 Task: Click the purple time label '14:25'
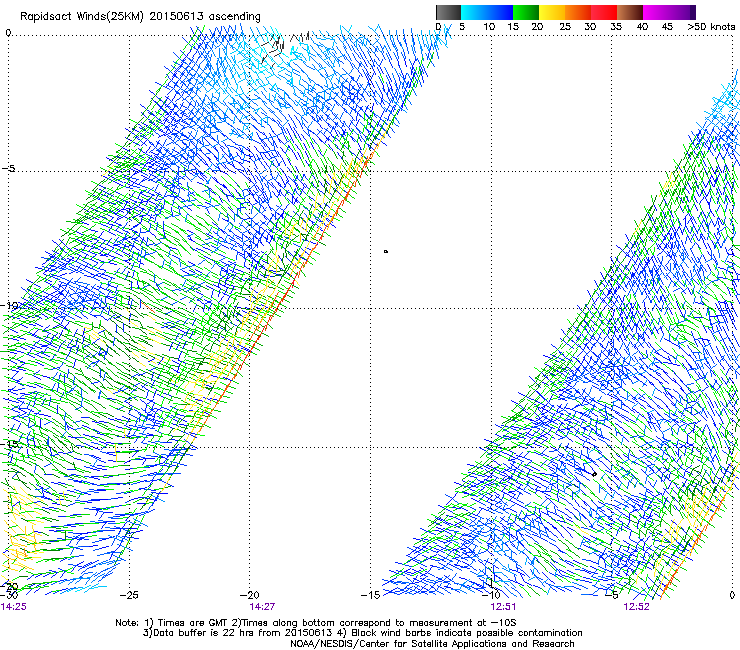(x=13, y=607)
